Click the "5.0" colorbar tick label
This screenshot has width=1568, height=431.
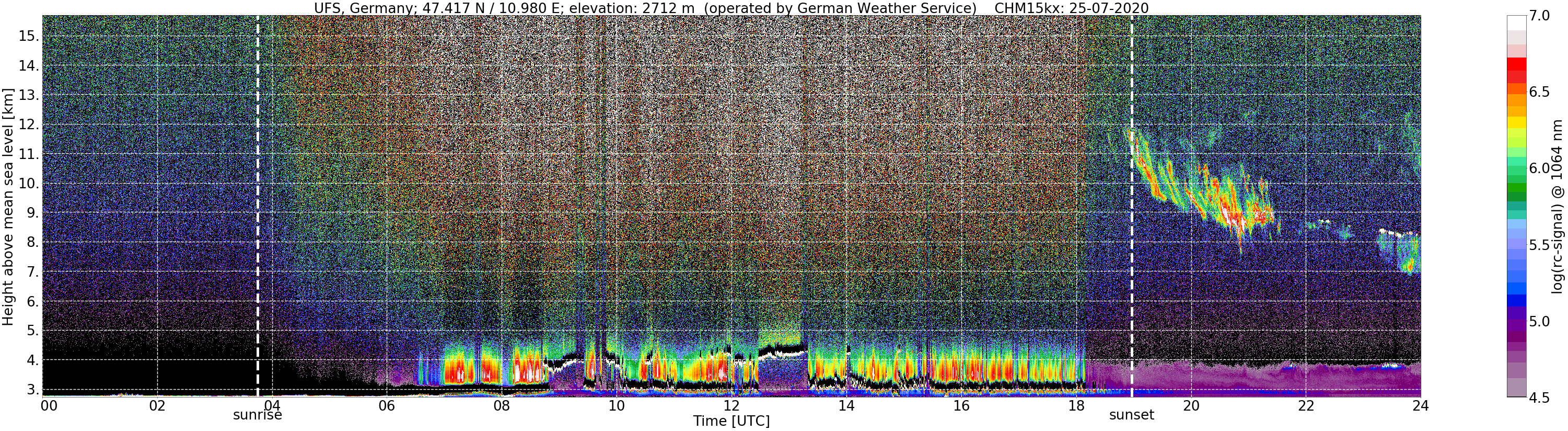point(1539,321)
